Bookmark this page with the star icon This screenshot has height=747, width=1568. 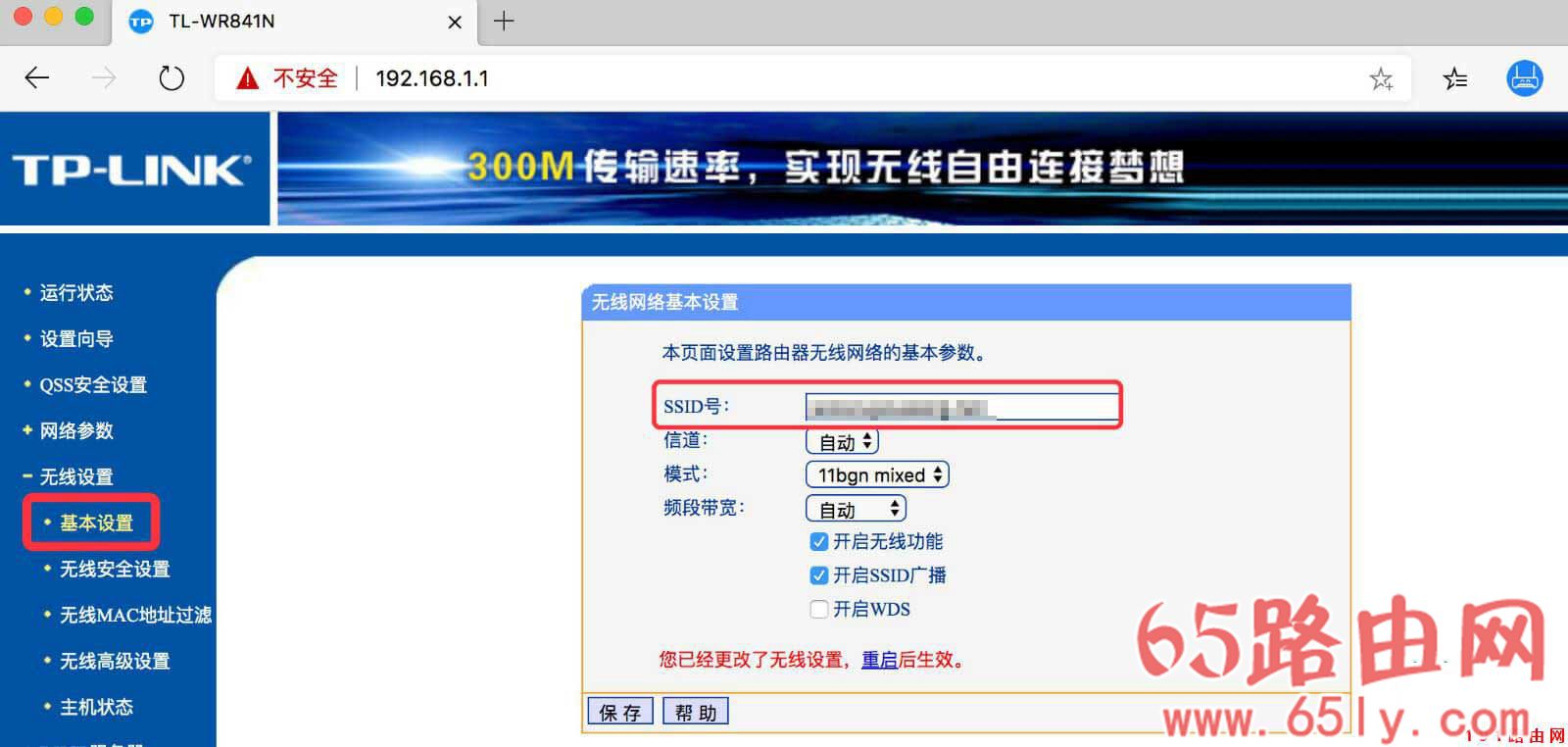coord(1381,78)
